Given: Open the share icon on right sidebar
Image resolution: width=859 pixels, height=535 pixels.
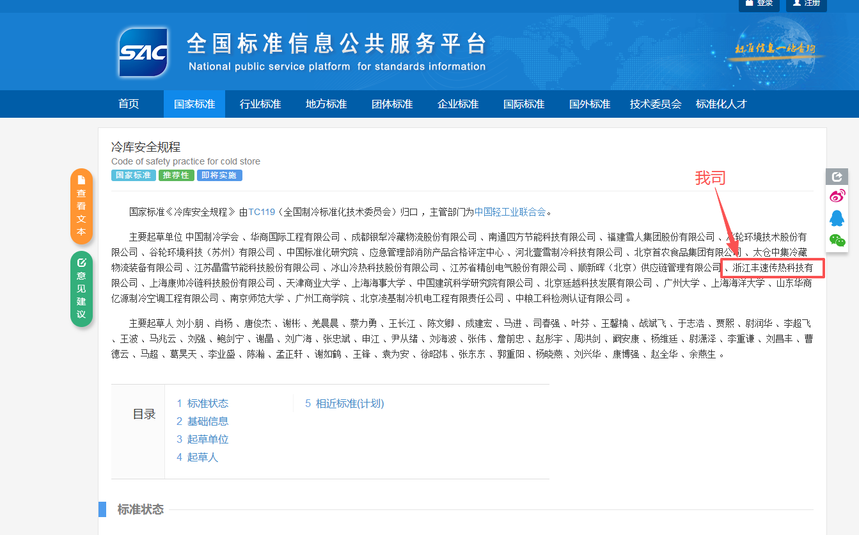Looking at the screenshot, I should (837, 176).
